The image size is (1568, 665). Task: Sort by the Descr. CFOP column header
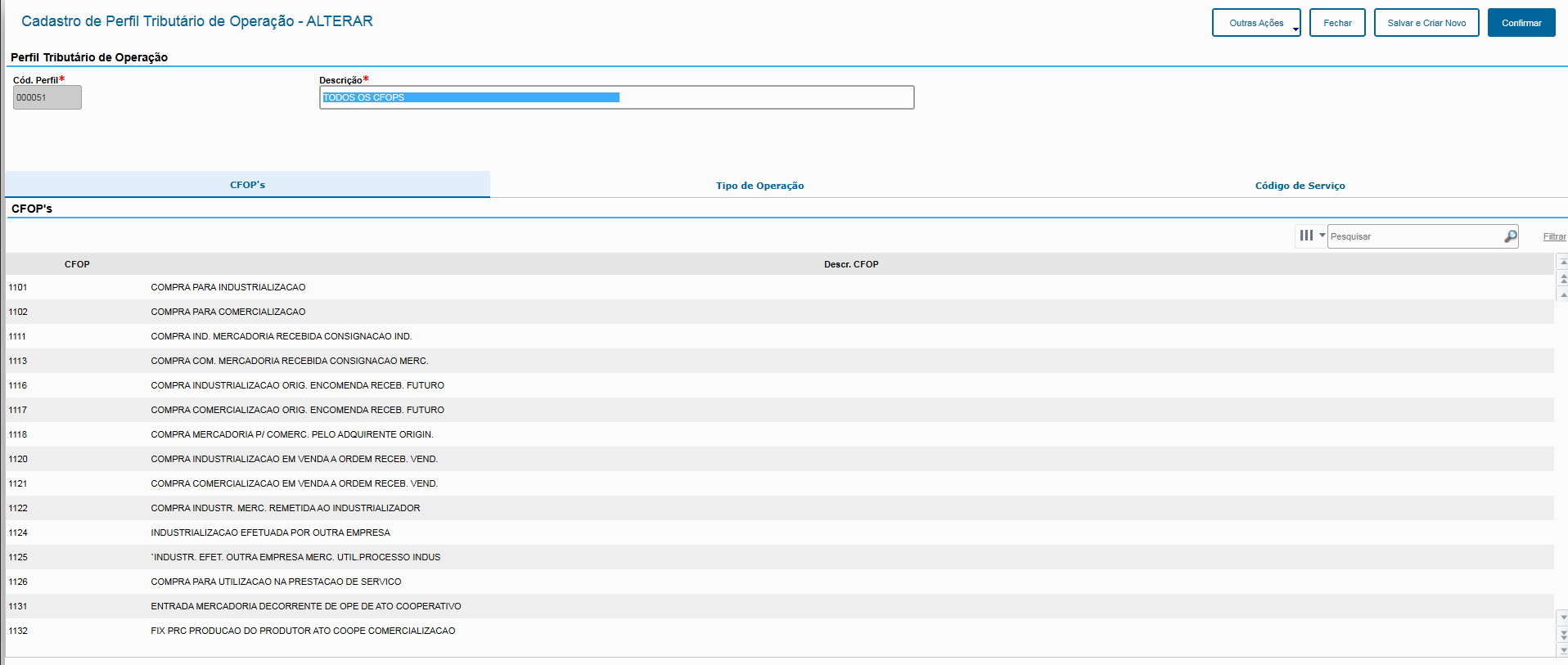point(850,264)
